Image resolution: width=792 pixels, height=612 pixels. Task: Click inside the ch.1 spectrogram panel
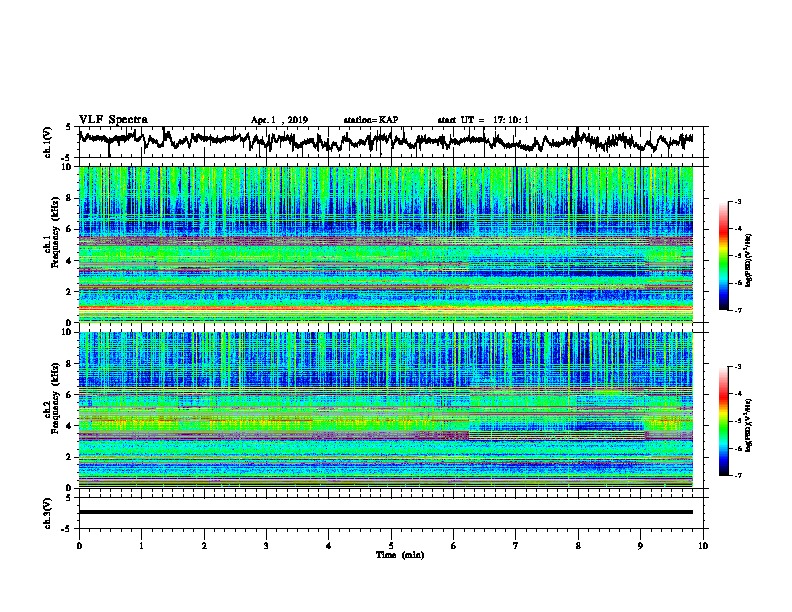[386, 244]
